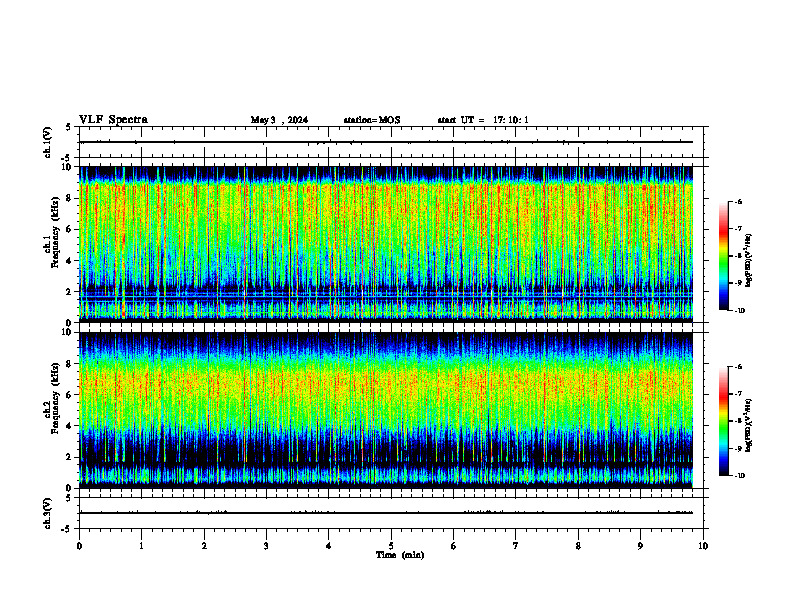Click the "2" kHz tick on ch.2 axis
Screen dimensions: 792x612
click(69, 457)
